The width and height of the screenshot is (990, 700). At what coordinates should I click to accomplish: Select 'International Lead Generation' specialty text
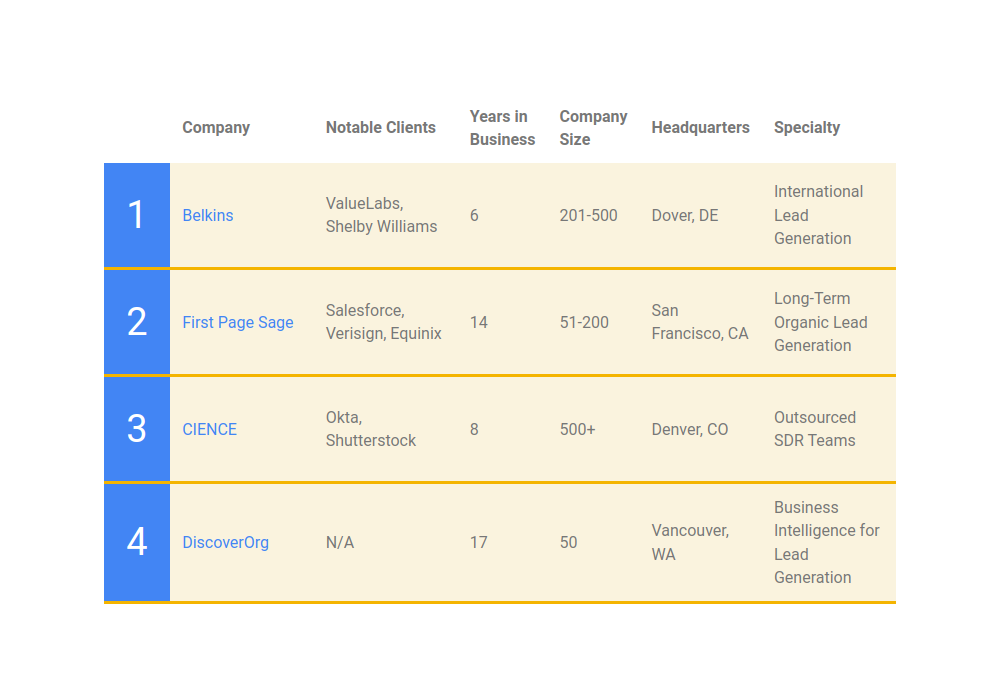point(818,215)
